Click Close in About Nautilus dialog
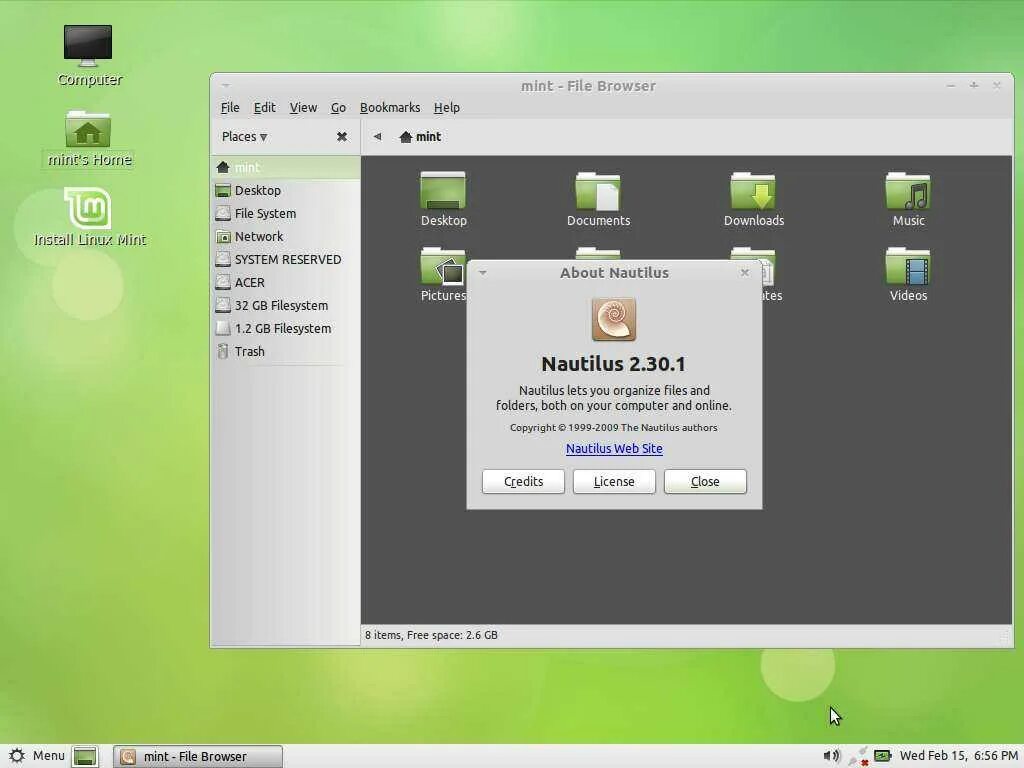This screenshot has height=768, width=1024. (x=705, y=481)
